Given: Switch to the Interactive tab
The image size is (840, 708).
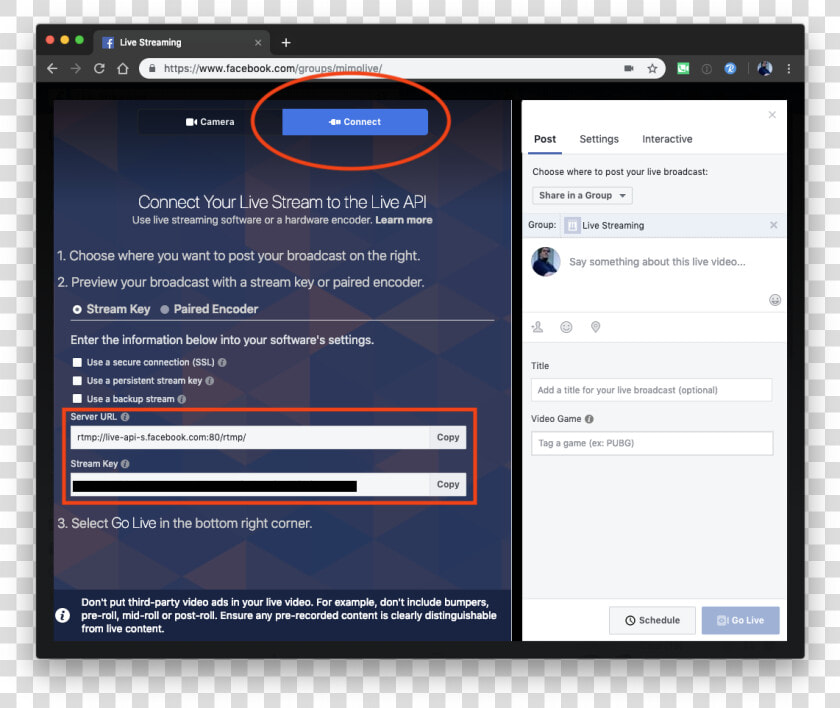Looking at the screenshot, I should pos(667,139).
